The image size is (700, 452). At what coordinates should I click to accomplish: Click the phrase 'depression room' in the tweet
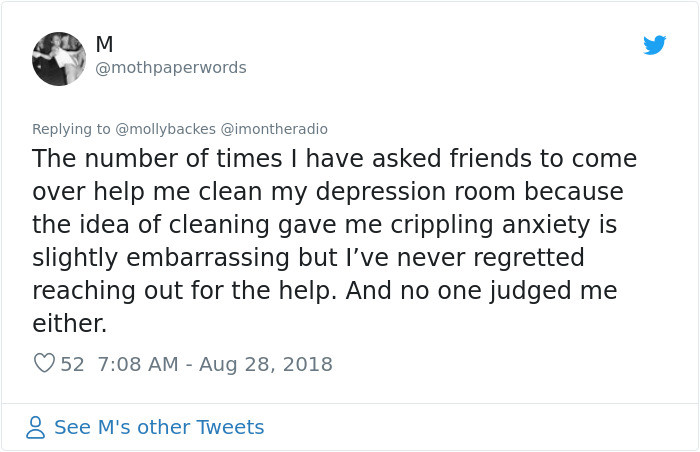pos(416,192)
